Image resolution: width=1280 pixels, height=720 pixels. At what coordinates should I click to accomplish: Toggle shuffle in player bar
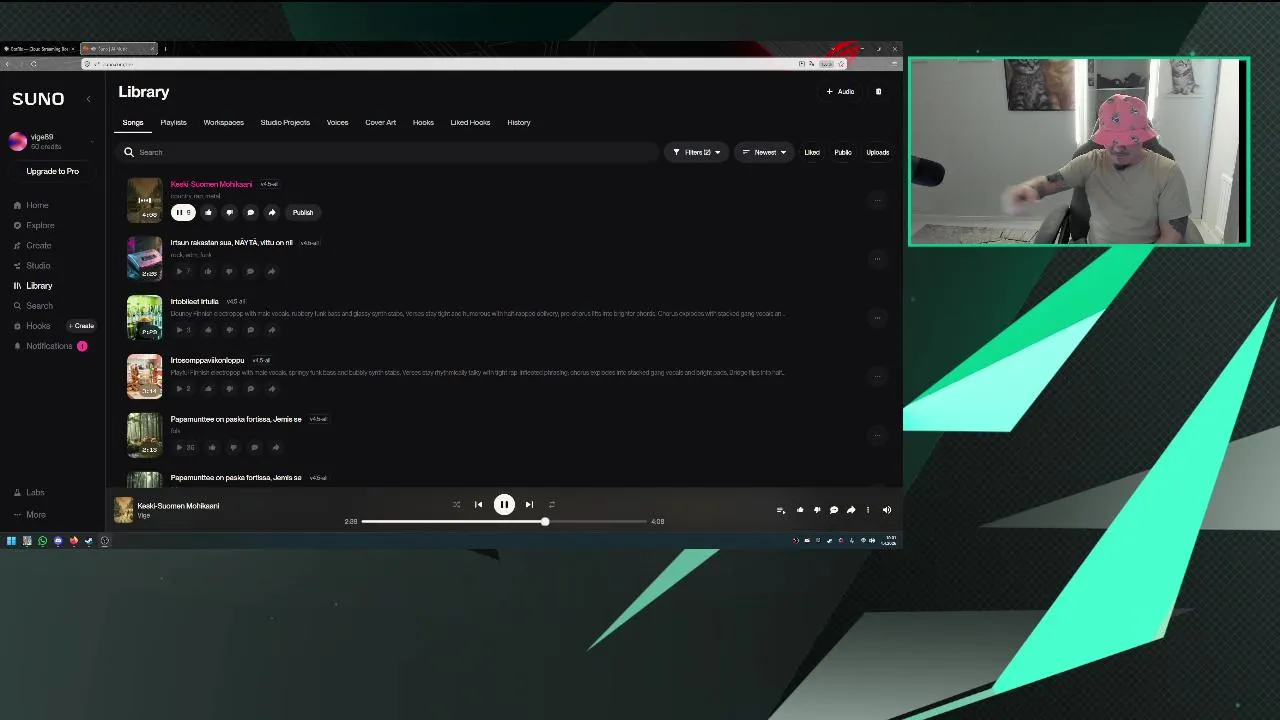pos(456,505)
